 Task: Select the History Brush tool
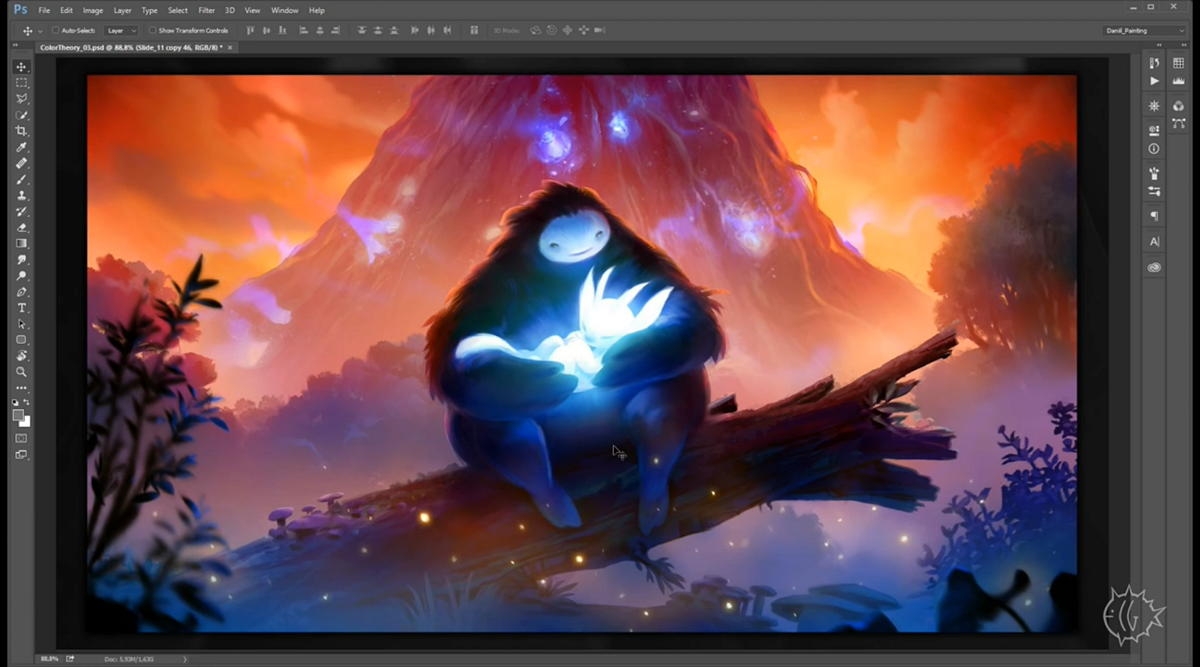tap(21, 212)
